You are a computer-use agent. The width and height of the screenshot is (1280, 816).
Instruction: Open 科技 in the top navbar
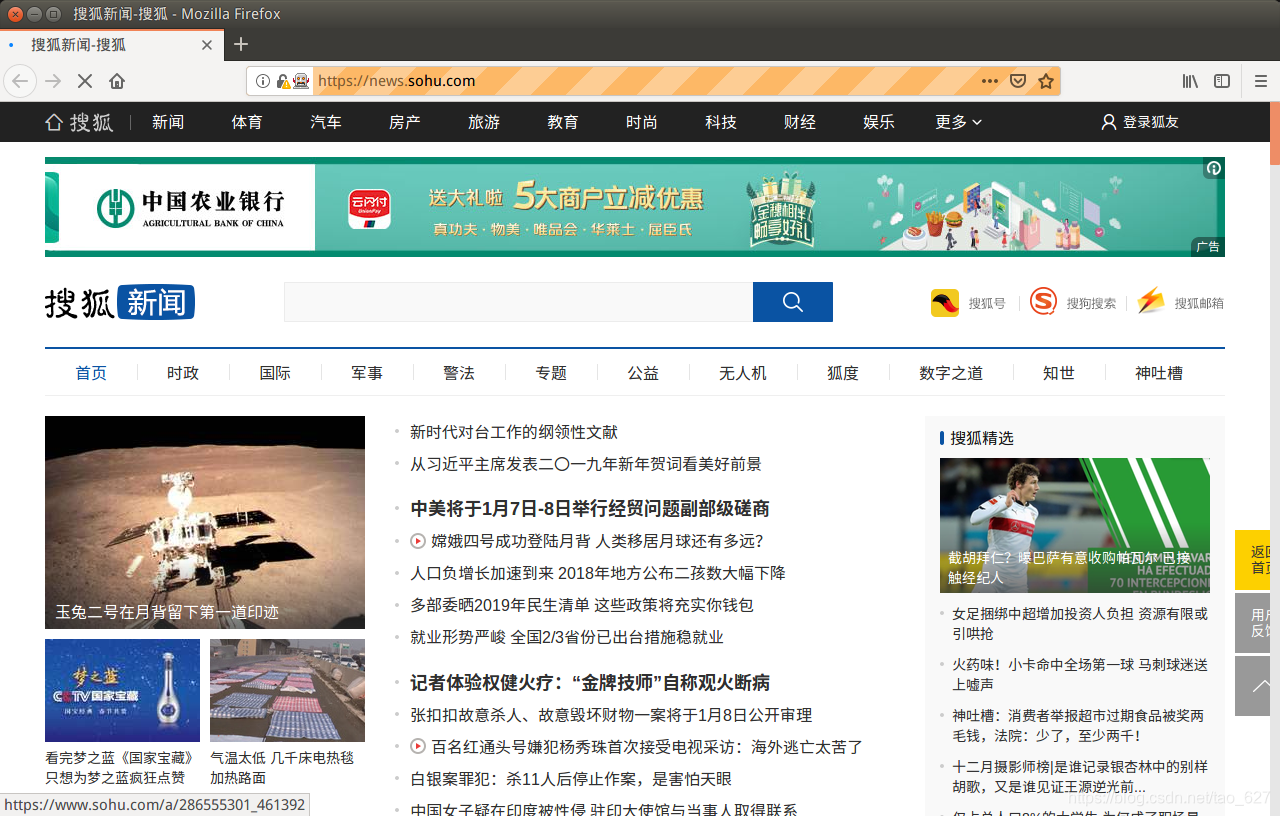click(x=721, y=122)
